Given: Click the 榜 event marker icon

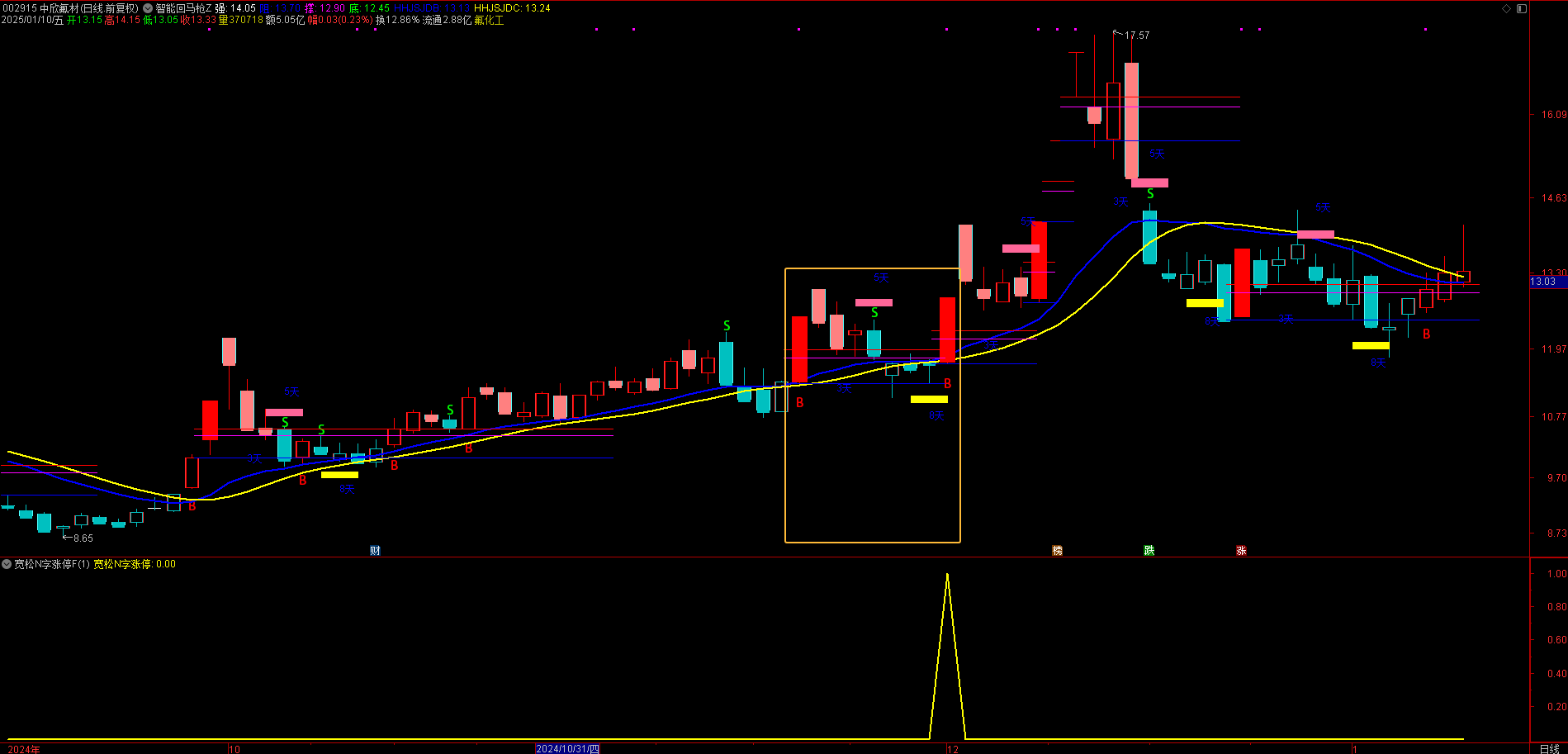Looking at the screenshot, I should pyautogui.click(x=1057, y=550).
